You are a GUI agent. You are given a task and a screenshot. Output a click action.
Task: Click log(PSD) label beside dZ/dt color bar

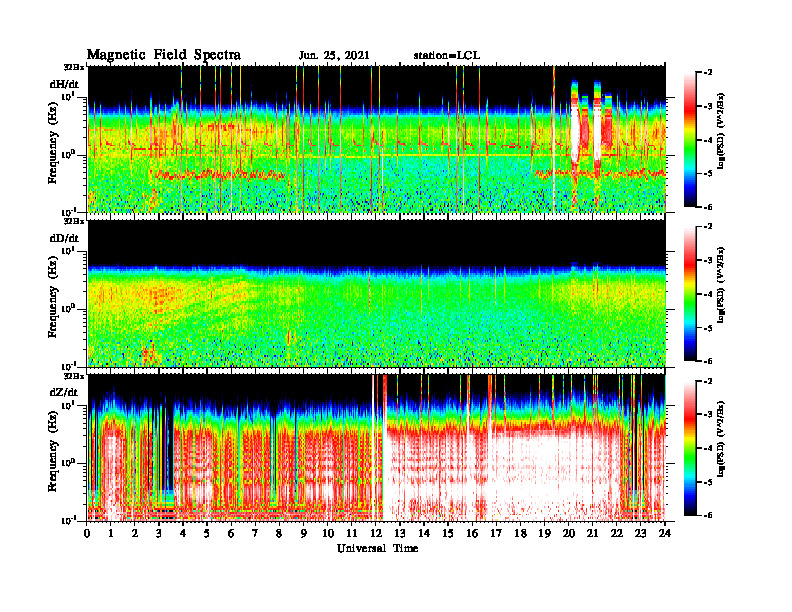(721, 439)
